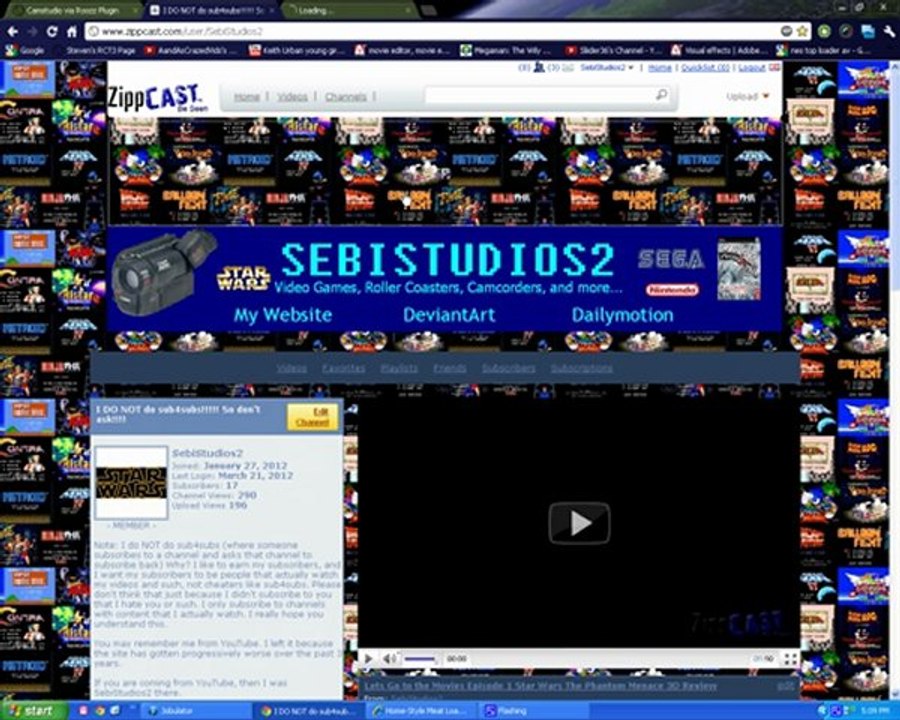Image resolution: width=900 pixels, height=720 pixels.
Task: Click the camcorder image in channel banner
Action: coord(162,272)
